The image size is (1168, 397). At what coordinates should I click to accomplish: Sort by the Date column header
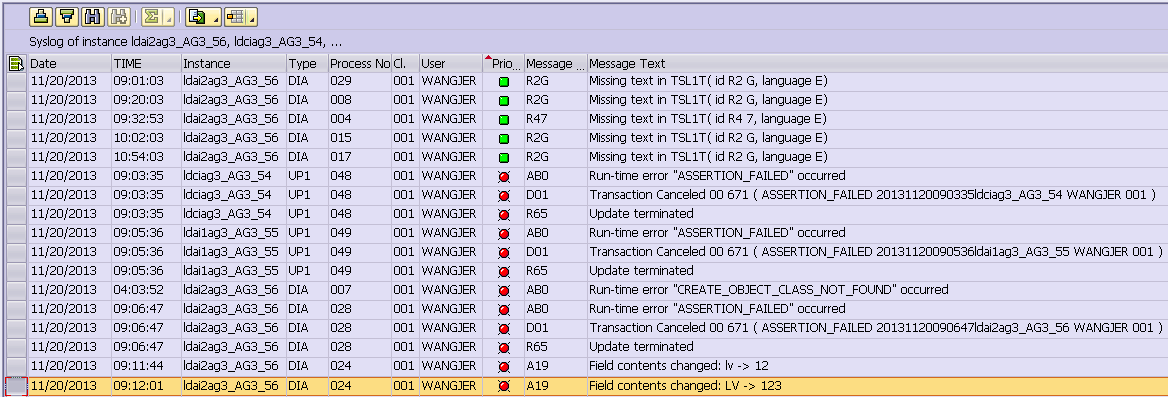70,64
